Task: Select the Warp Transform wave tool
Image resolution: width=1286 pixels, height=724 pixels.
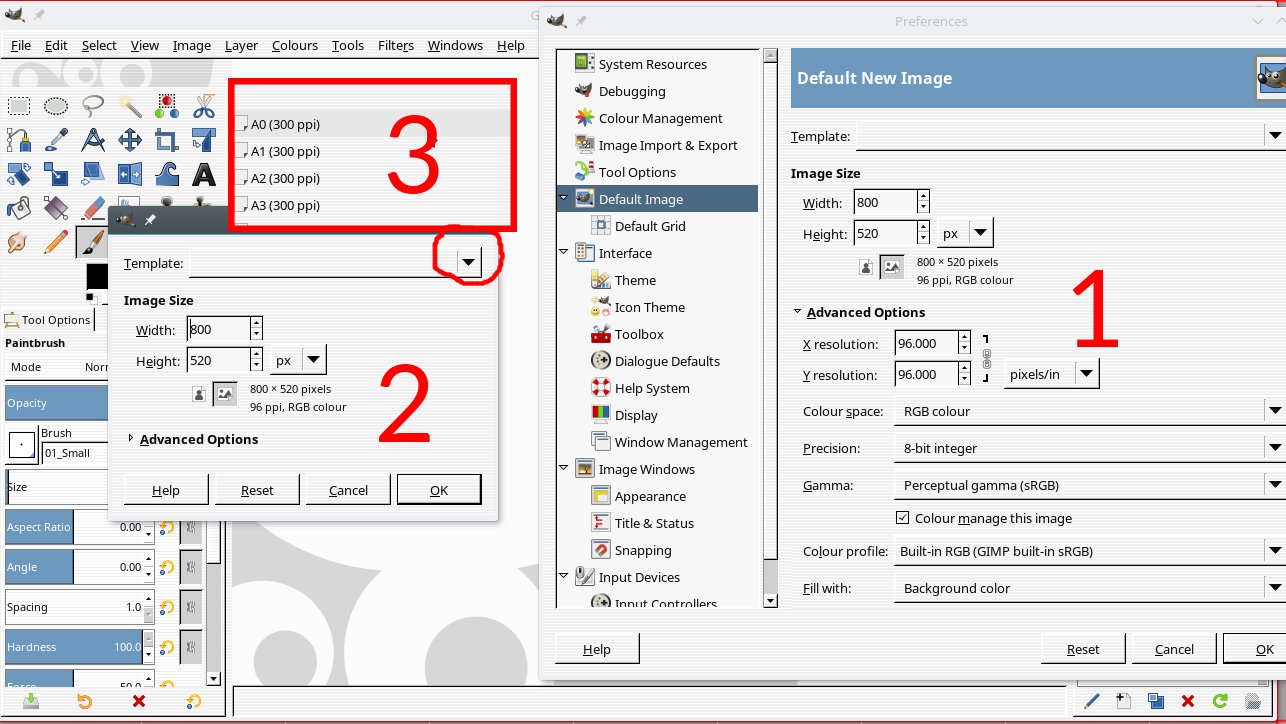Action: 167,175
